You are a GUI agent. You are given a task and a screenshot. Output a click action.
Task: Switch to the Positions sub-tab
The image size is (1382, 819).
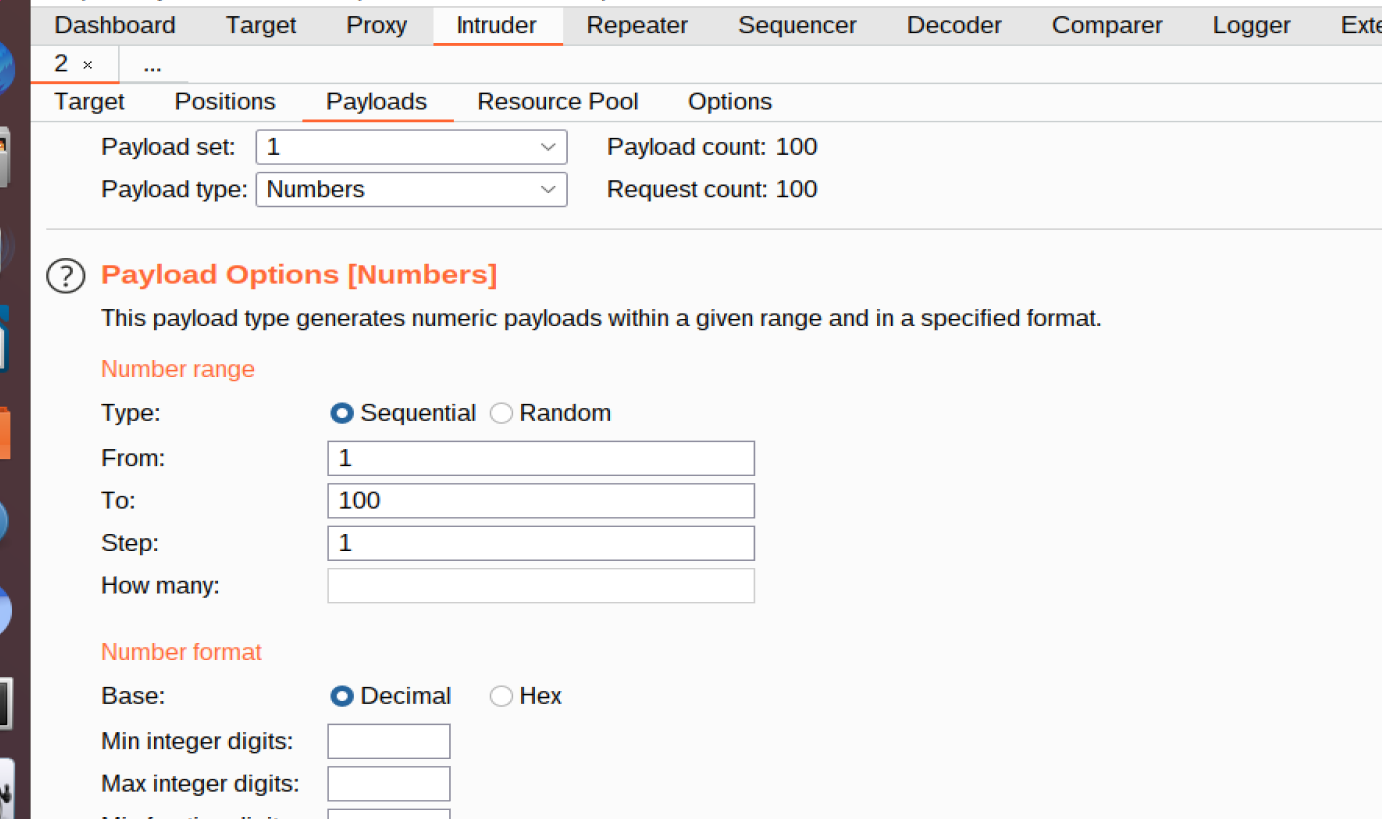point(225,102)
